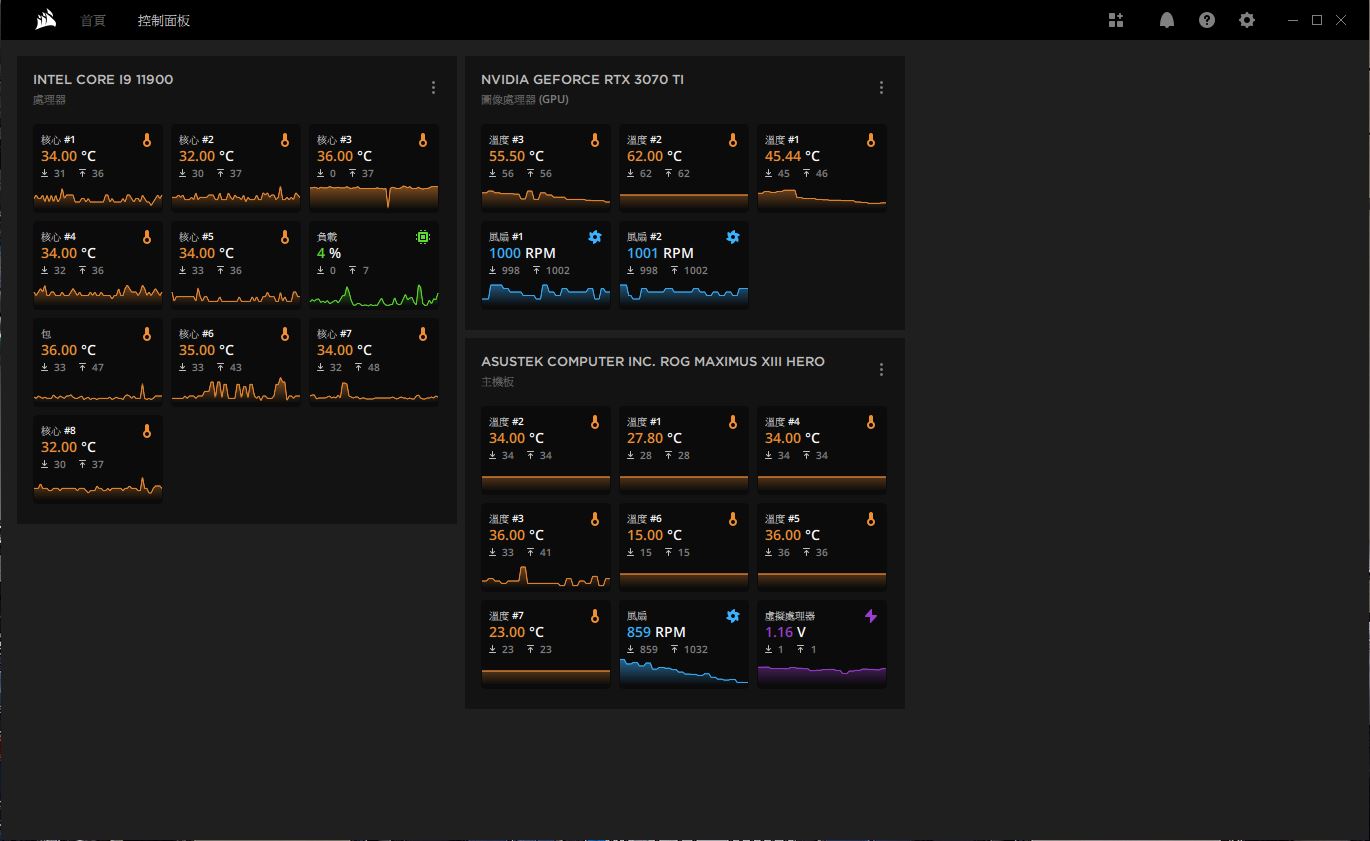The image size is (1370, 841).
Task: Click thermometer icon on 核心 #2 card
Action: click(x=285, y=140)
